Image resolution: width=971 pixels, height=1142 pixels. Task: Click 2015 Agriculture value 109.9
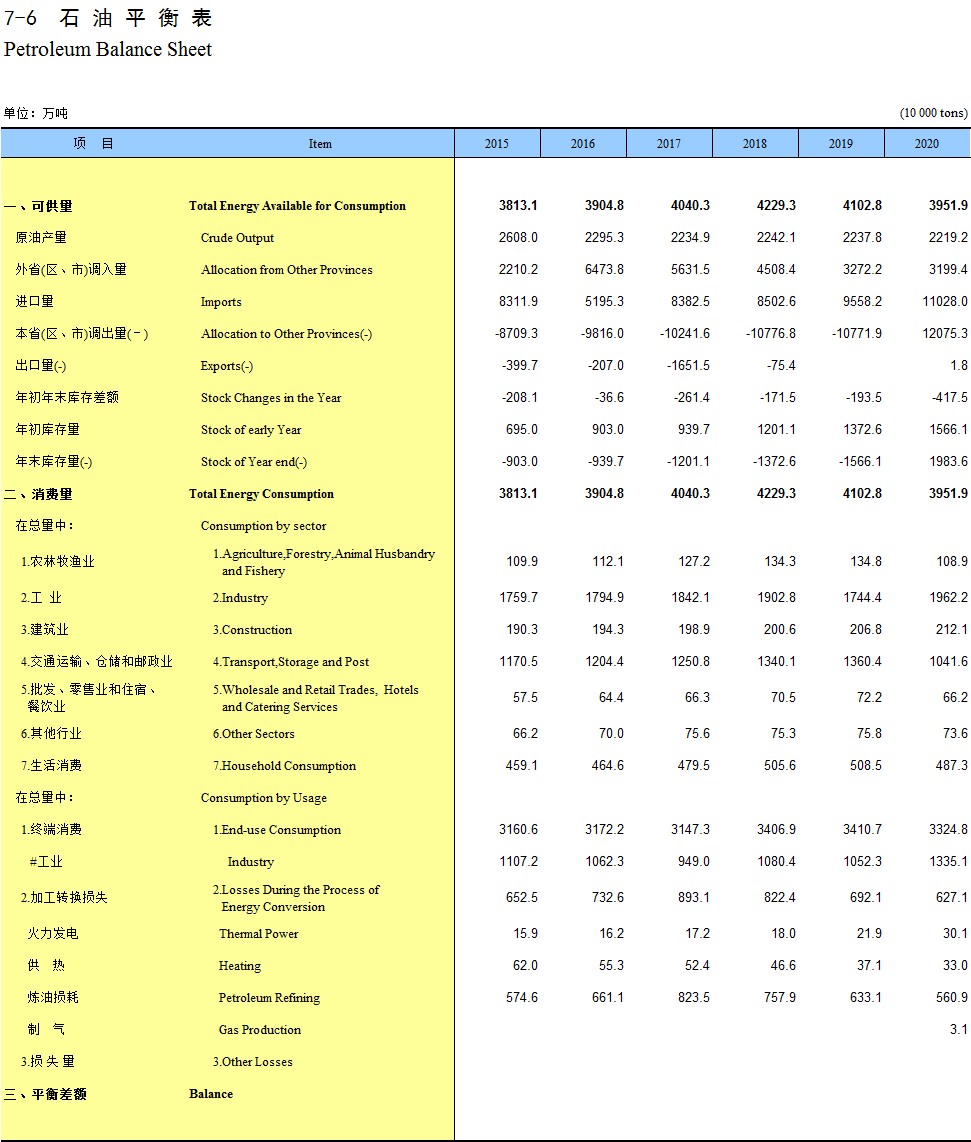[522, 562]
